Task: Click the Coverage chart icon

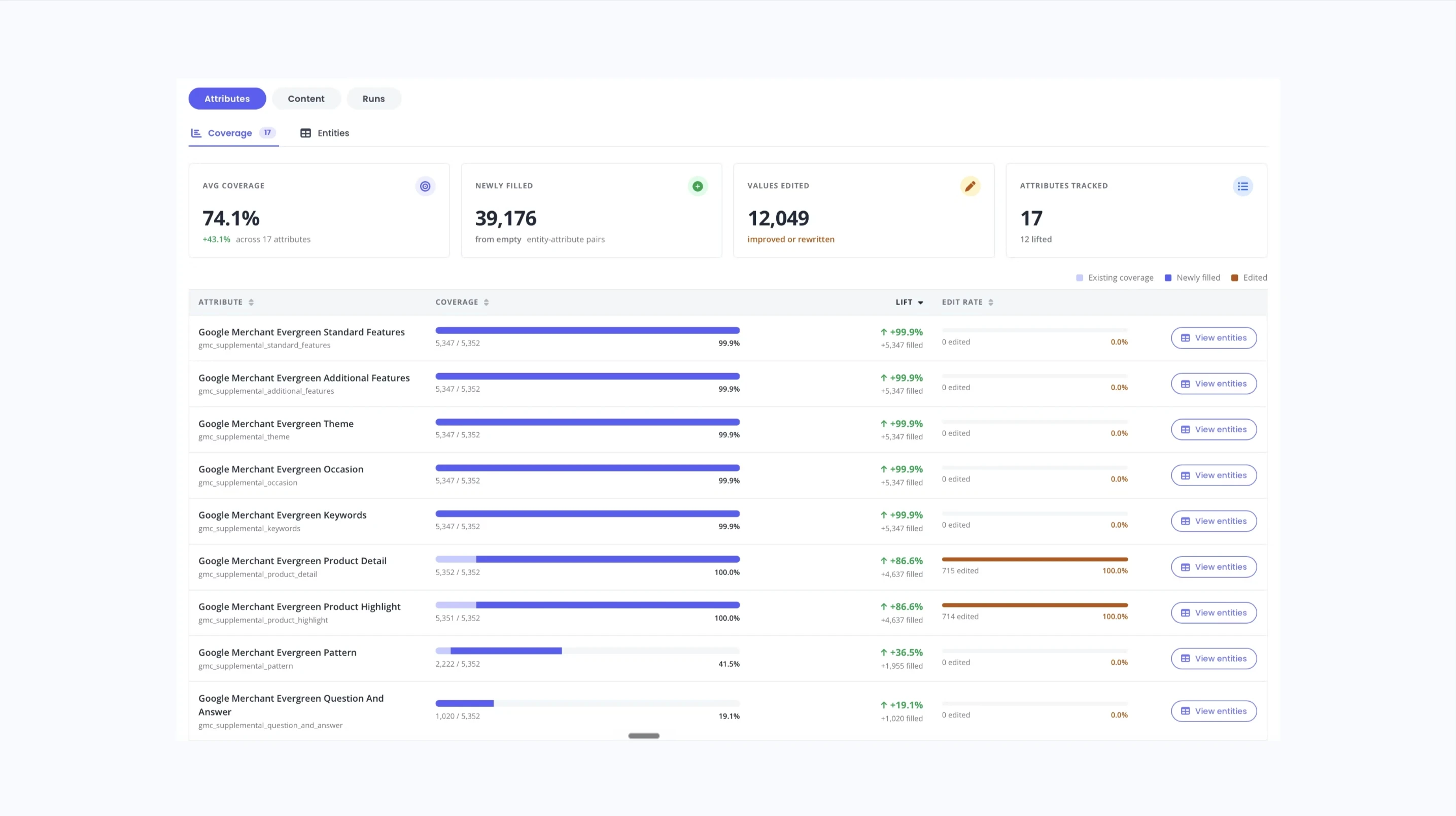Action: [x=196, y=133]
